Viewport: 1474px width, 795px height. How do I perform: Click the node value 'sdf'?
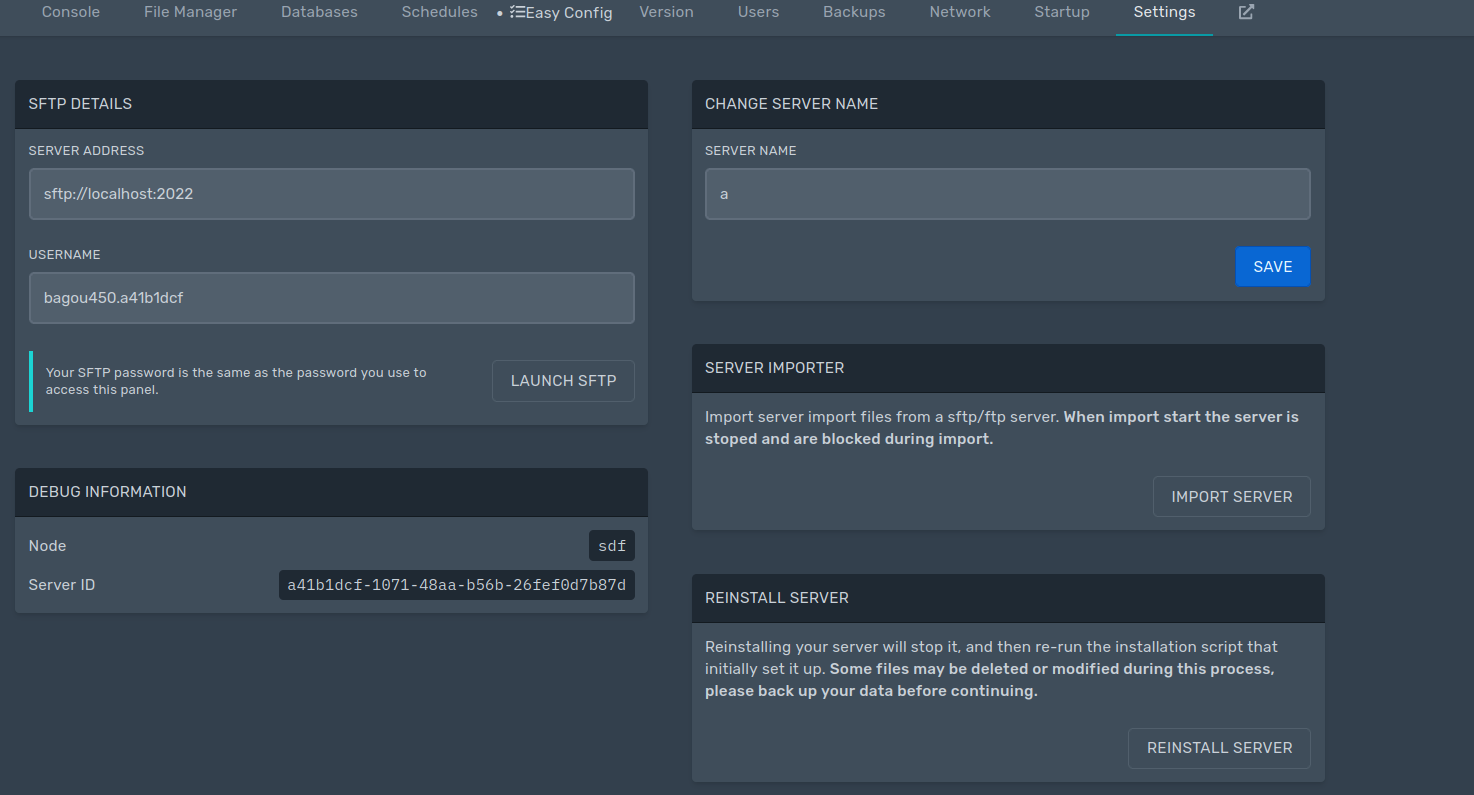point(612,546)
